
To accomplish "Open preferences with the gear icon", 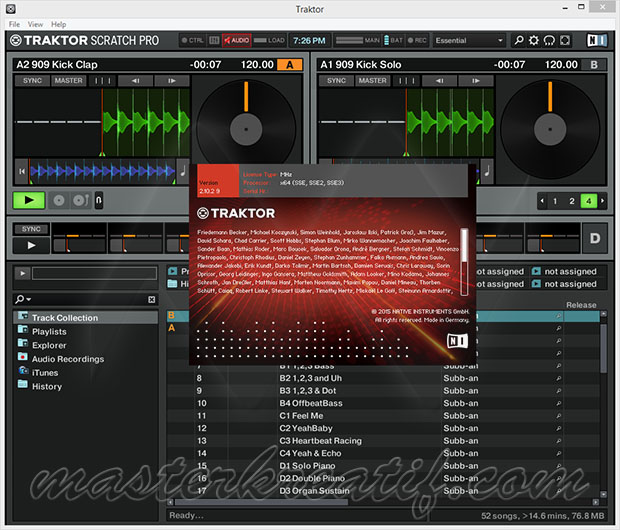I will pyautogui.click(x=534, y=40).
